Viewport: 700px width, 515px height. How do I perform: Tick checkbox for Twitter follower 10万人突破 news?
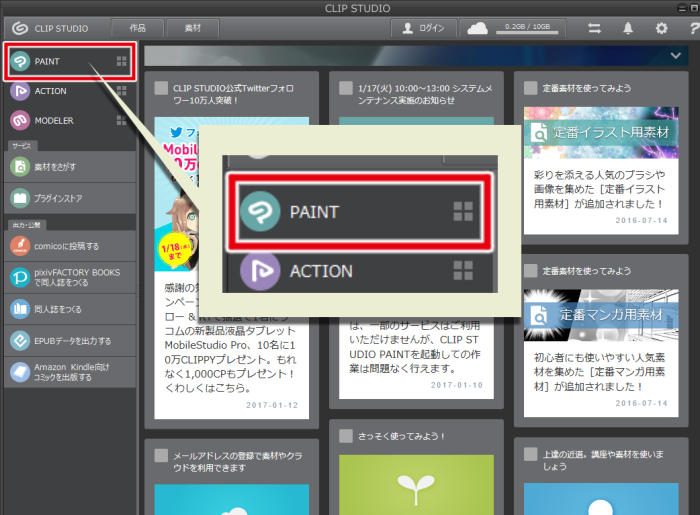pyautogui.click(x=161, y=88)
